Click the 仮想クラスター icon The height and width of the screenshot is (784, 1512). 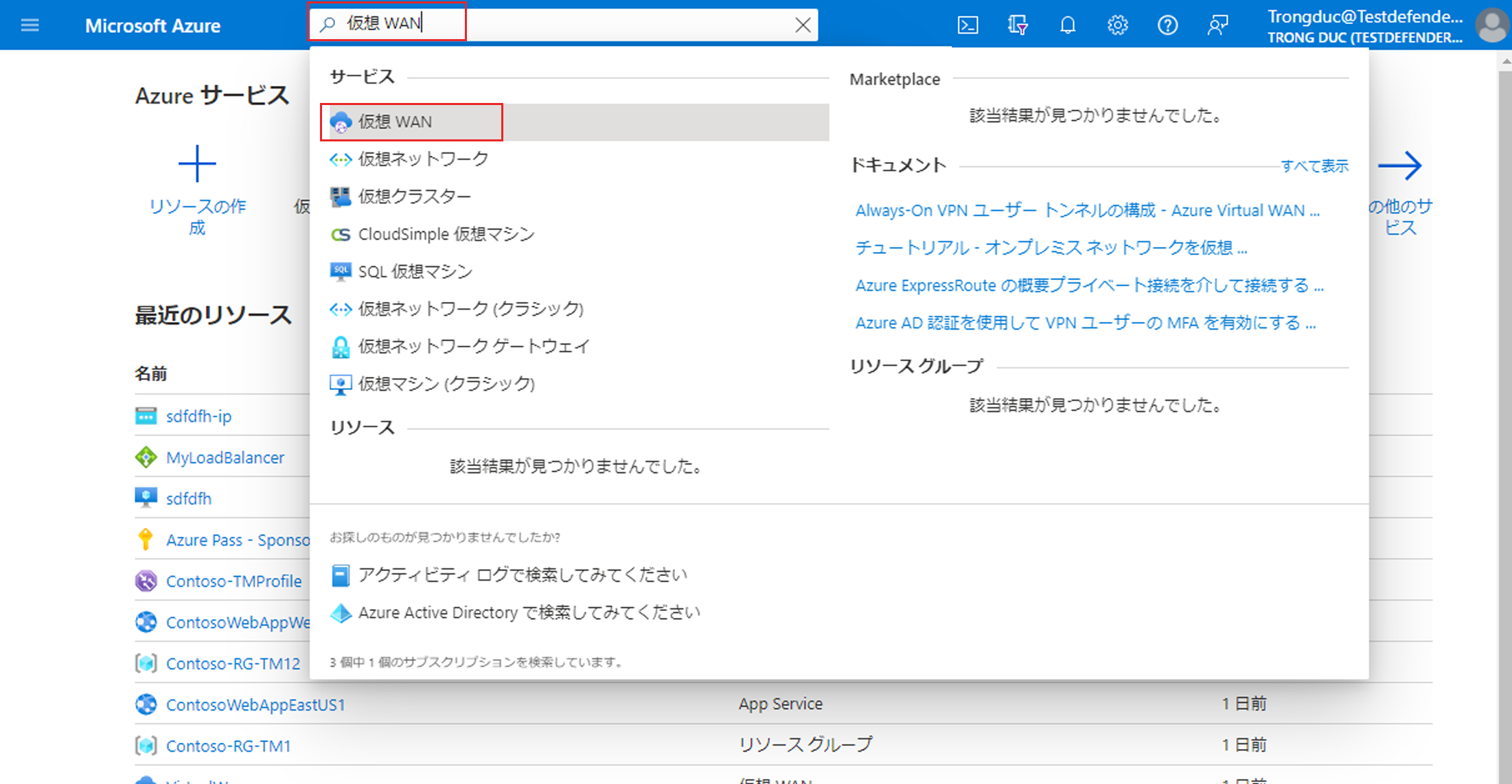pos(341,197)
